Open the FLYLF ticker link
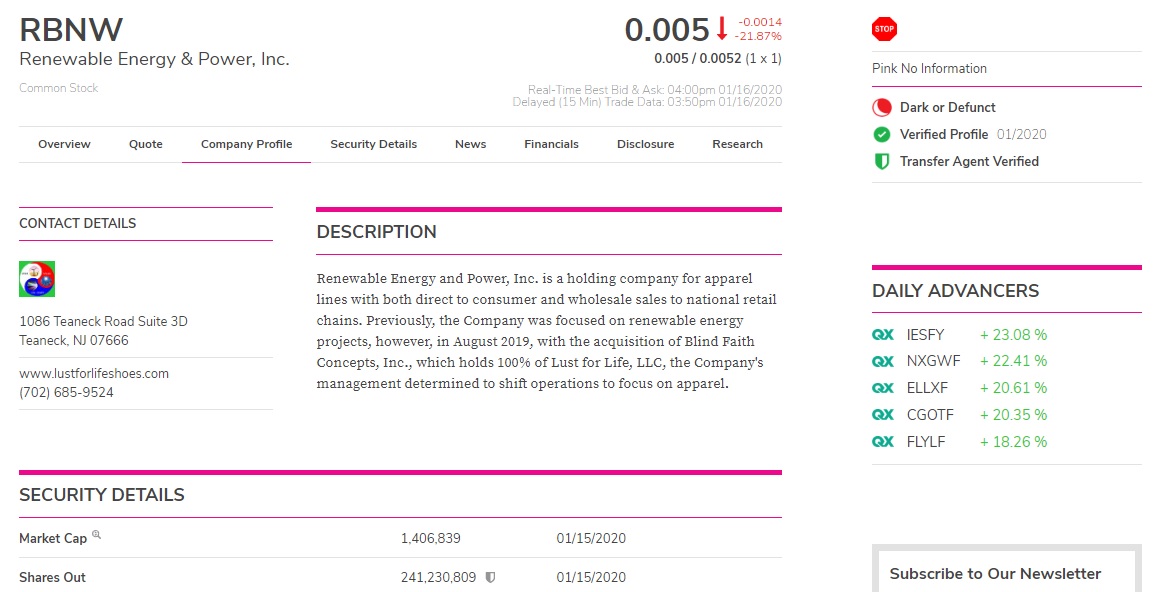 [926, 441]
